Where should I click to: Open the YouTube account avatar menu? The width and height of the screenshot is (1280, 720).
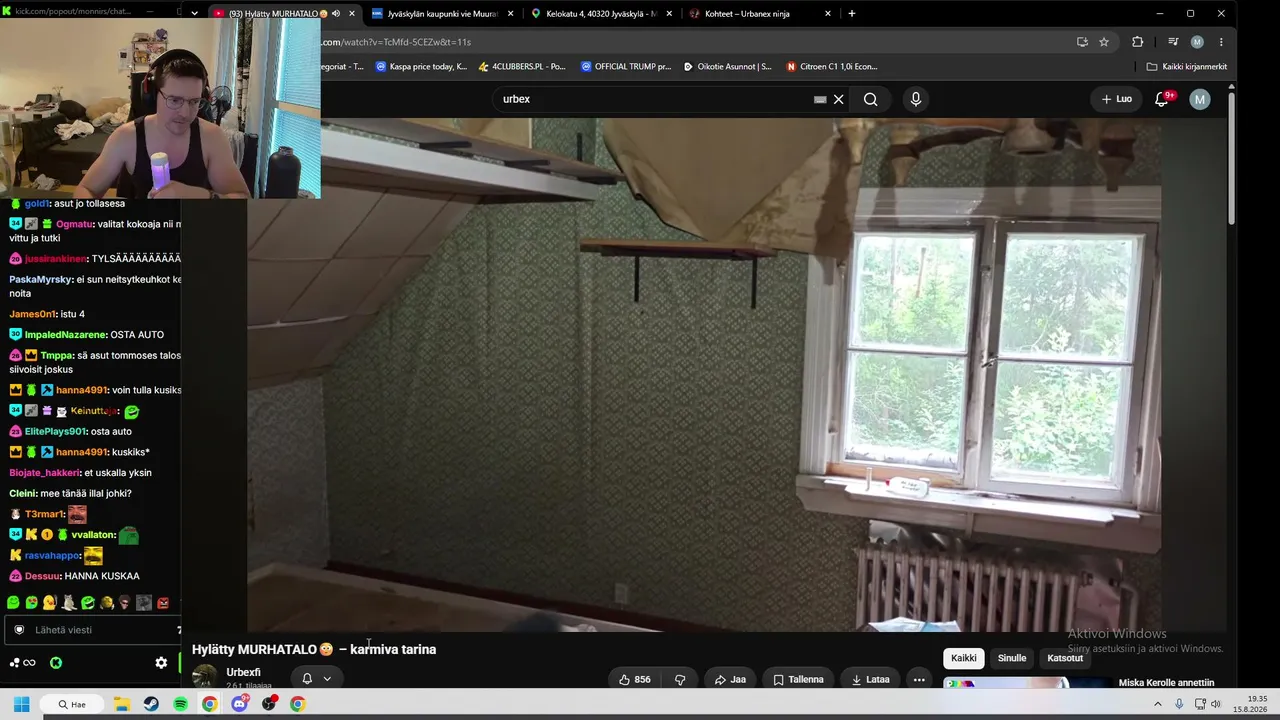point(1200,99)
